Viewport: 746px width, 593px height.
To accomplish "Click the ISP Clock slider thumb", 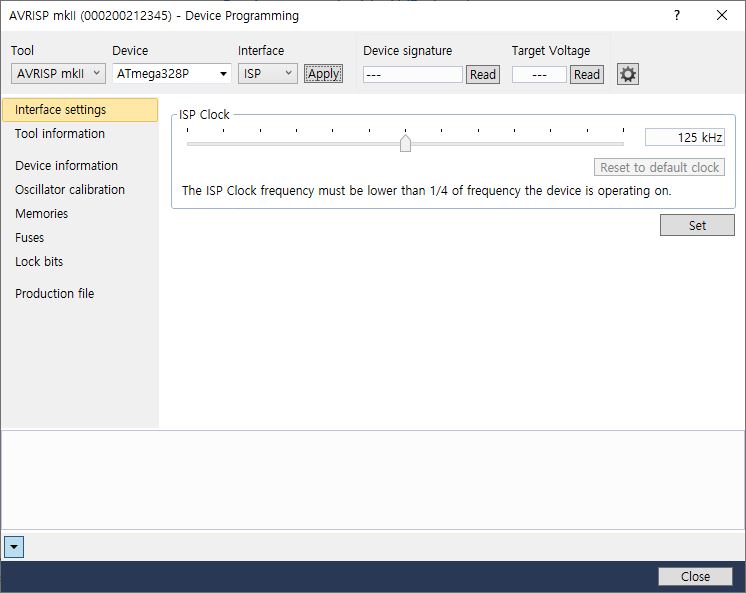I will click(x=405, y=143).
